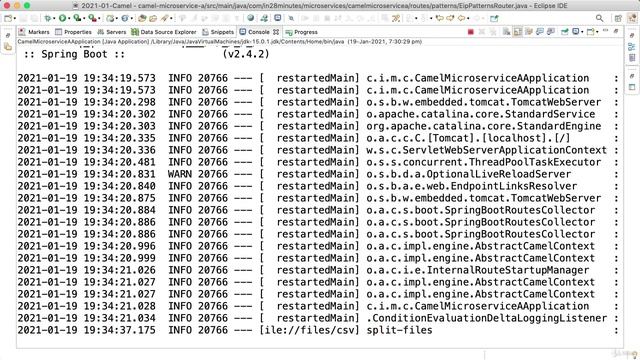This screenshot has height=360, width=640.
Task: Open the Coverage dropdown arrow
Action: coord(84,18)
